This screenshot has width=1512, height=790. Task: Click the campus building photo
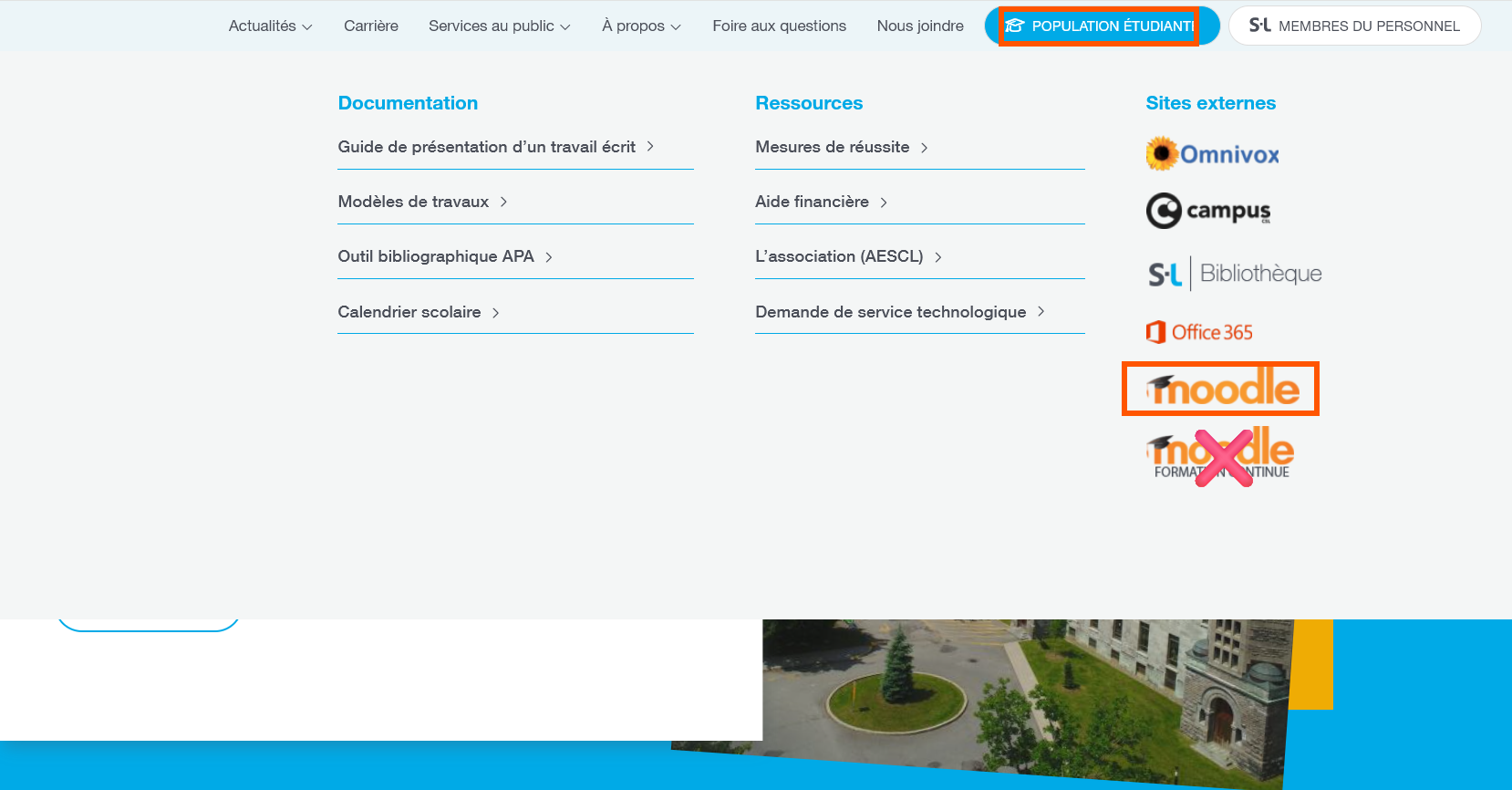[x=1003, y=693]
